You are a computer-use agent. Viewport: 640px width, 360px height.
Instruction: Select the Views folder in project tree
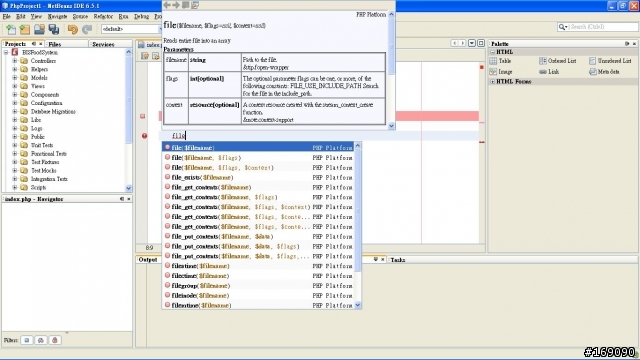(38, 86)
